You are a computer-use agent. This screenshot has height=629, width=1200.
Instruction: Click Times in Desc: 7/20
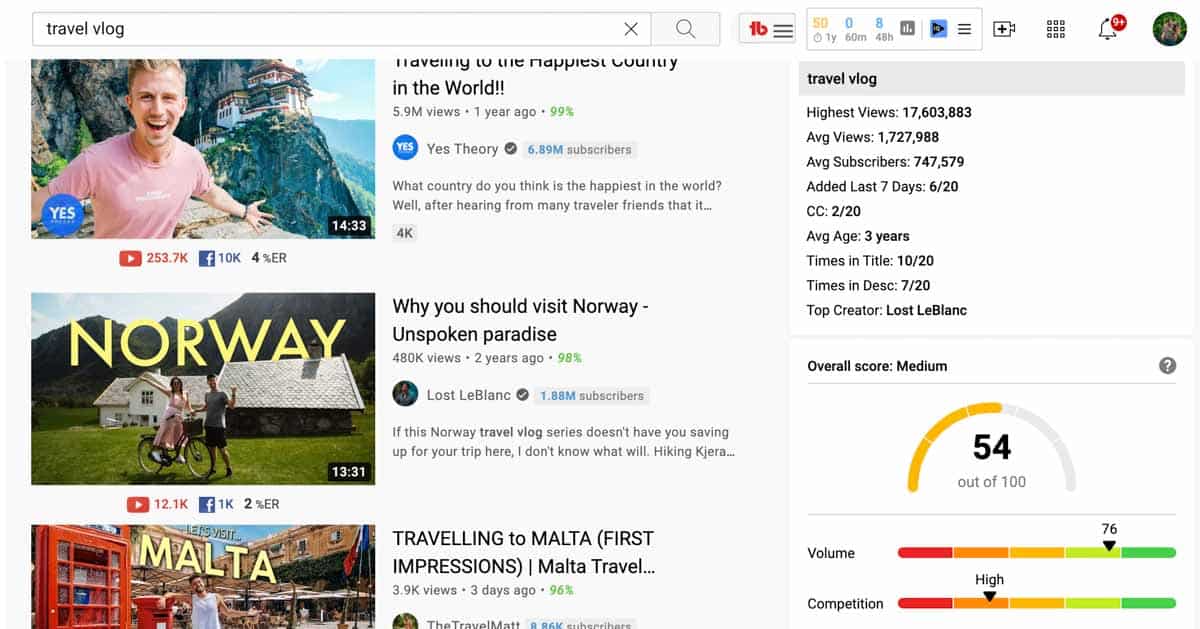[x=868, y=285]
